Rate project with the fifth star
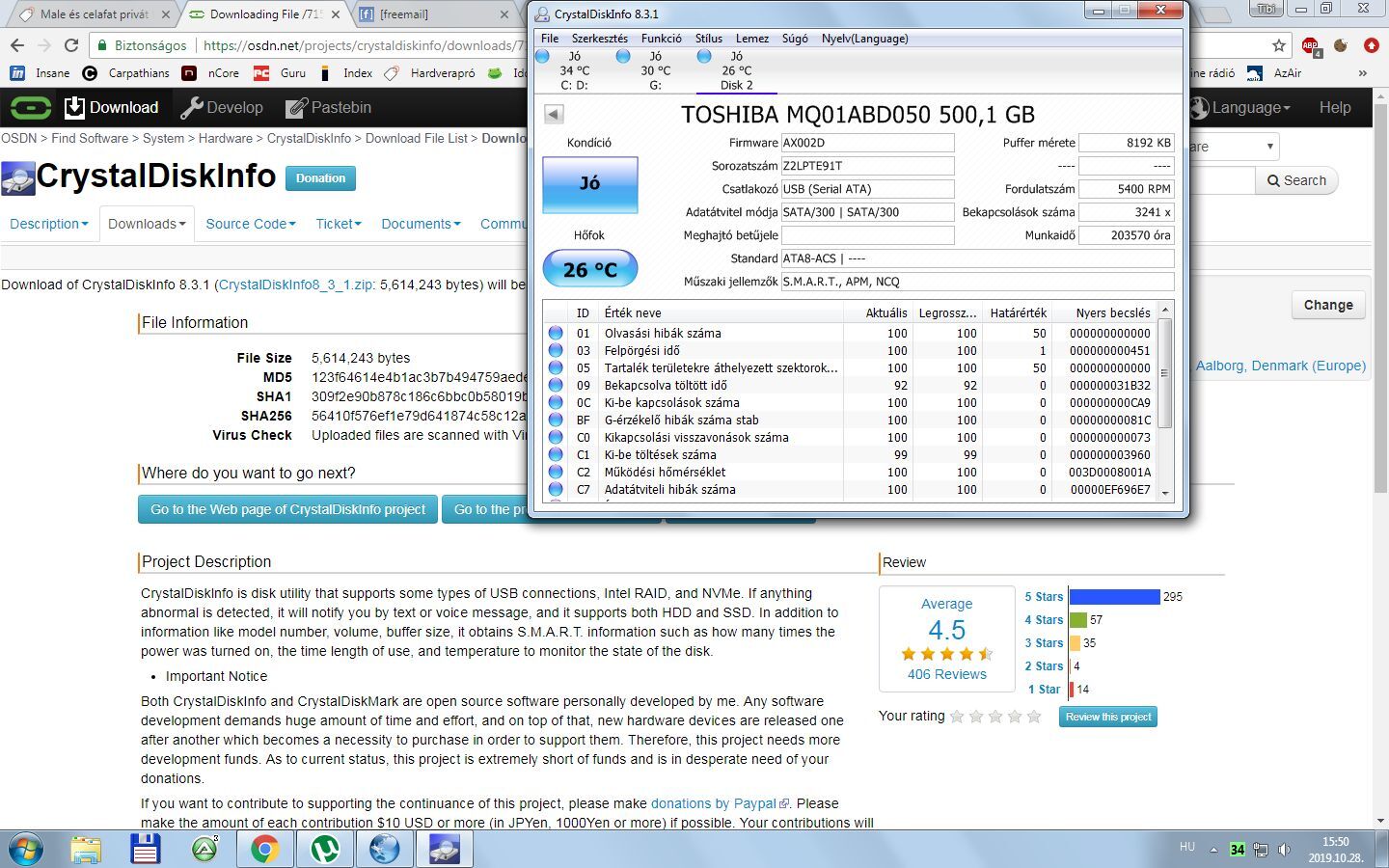This screenshot has height=868, width=1389. tap(1034, 717)
